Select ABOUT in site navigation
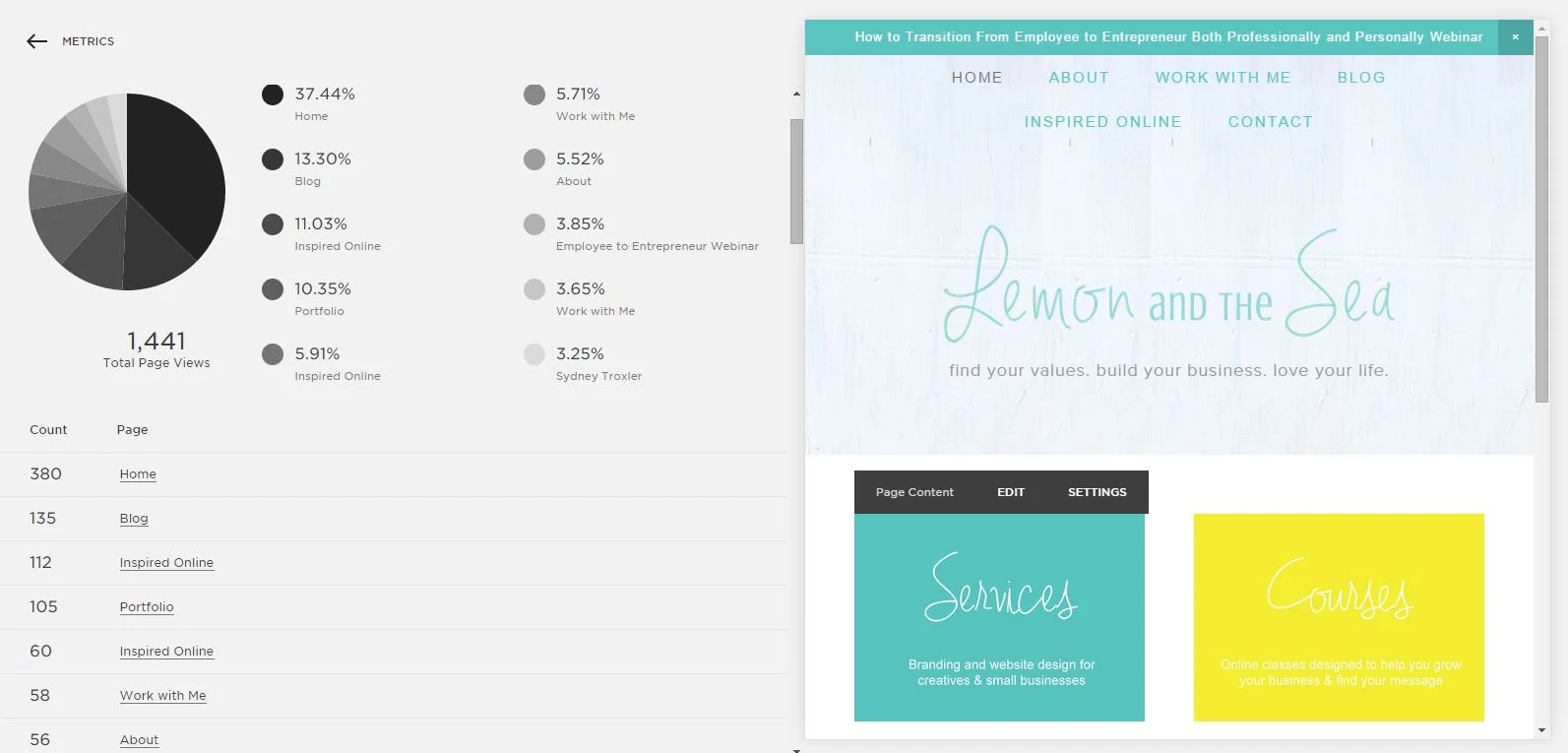Viewport: 1568px width, 753px height. (1079, 78)
